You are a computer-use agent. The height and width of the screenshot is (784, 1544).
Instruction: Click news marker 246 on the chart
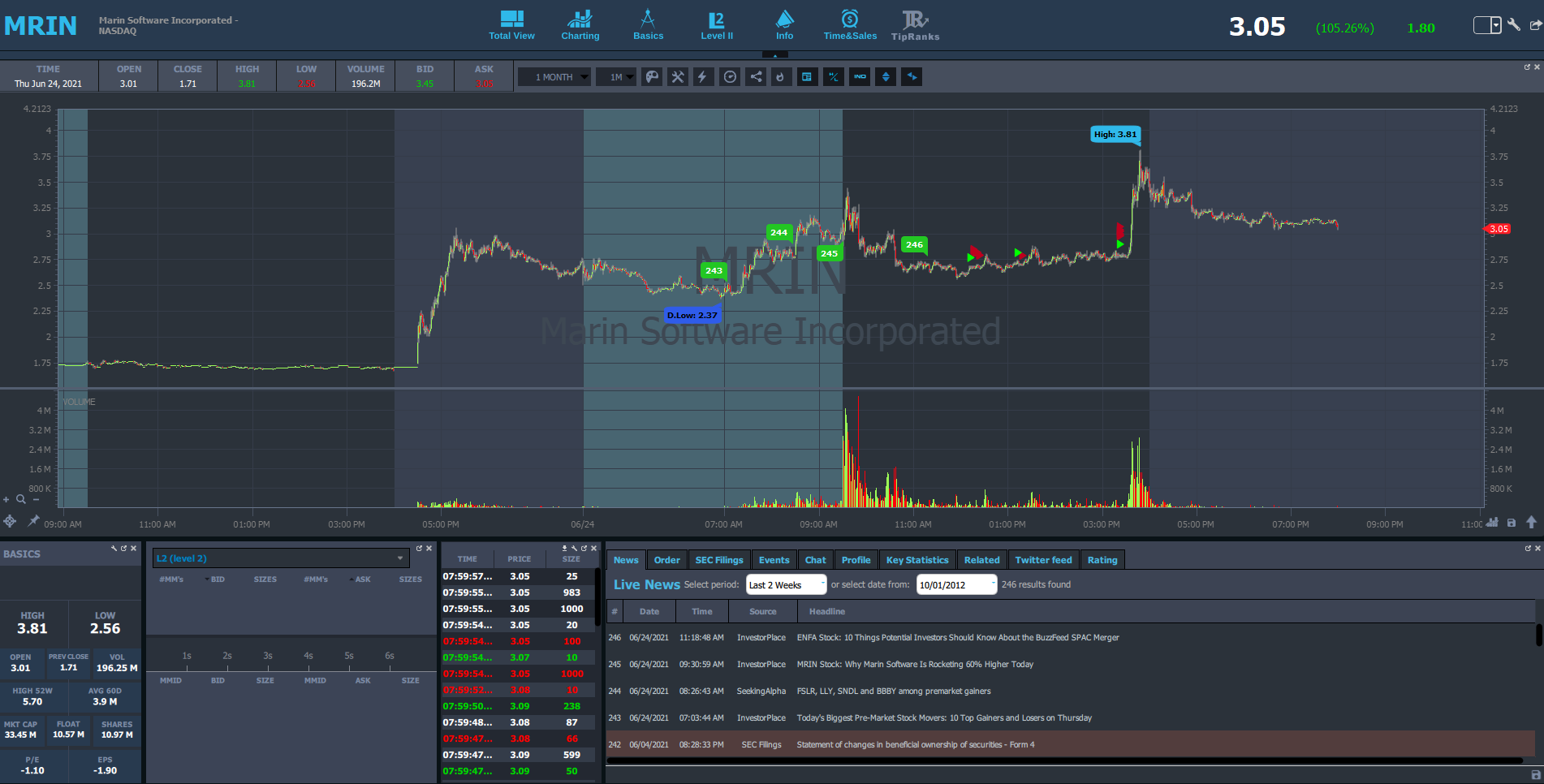(914, 244)
